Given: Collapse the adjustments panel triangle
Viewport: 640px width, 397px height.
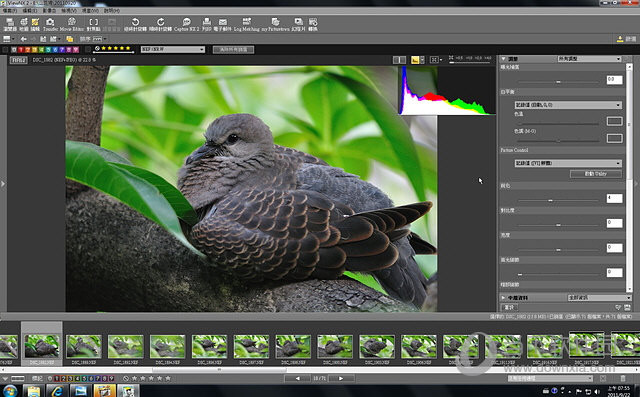Looking at the screenshot, I should pos(504,59).
